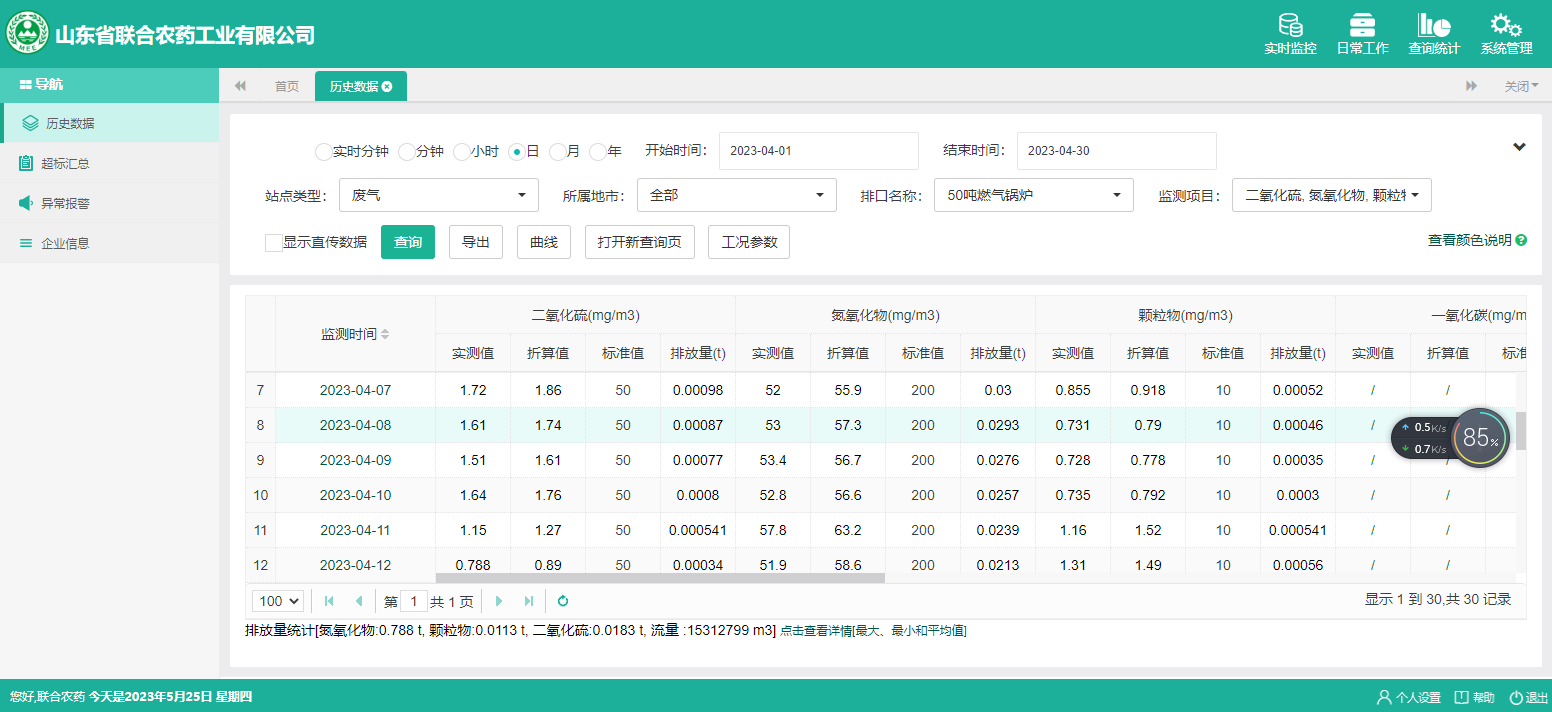1552x712 pixels.
Task: Click the 2023-04-07 date cell
Action: coord(355,390)
